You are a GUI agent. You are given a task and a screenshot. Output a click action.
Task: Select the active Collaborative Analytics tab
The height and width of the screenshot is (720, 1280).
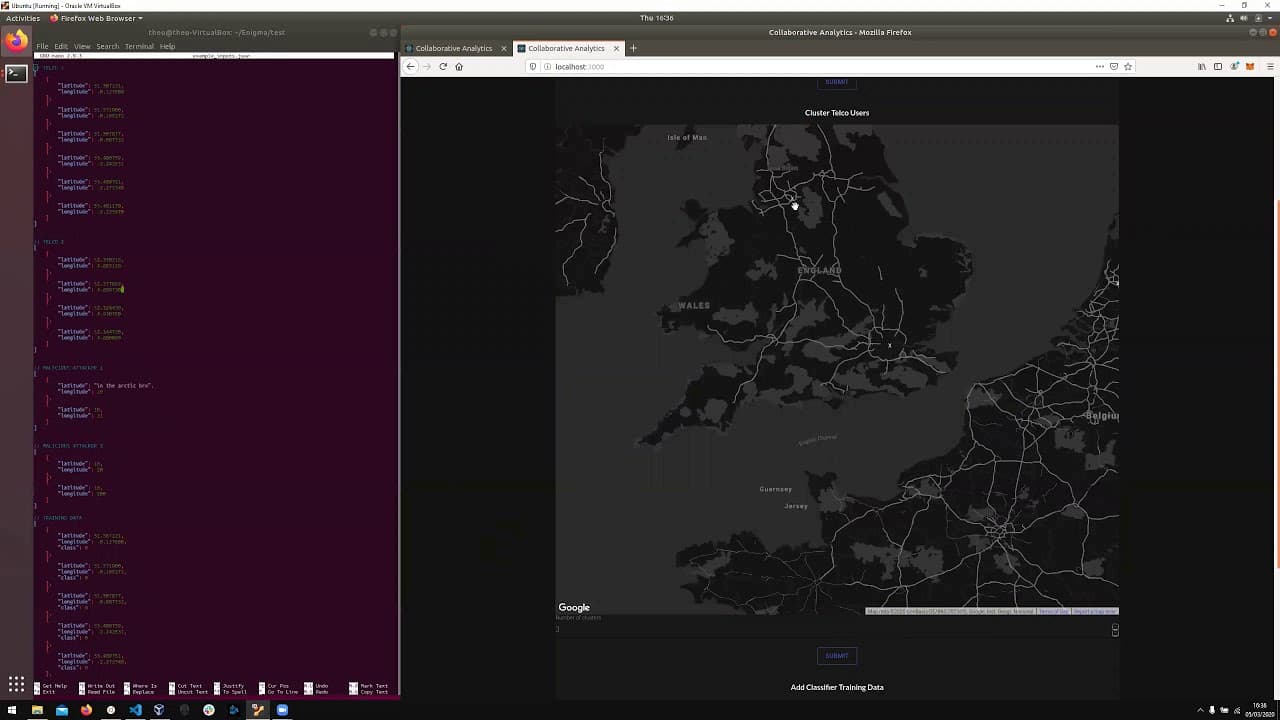(x=568, y=48)
